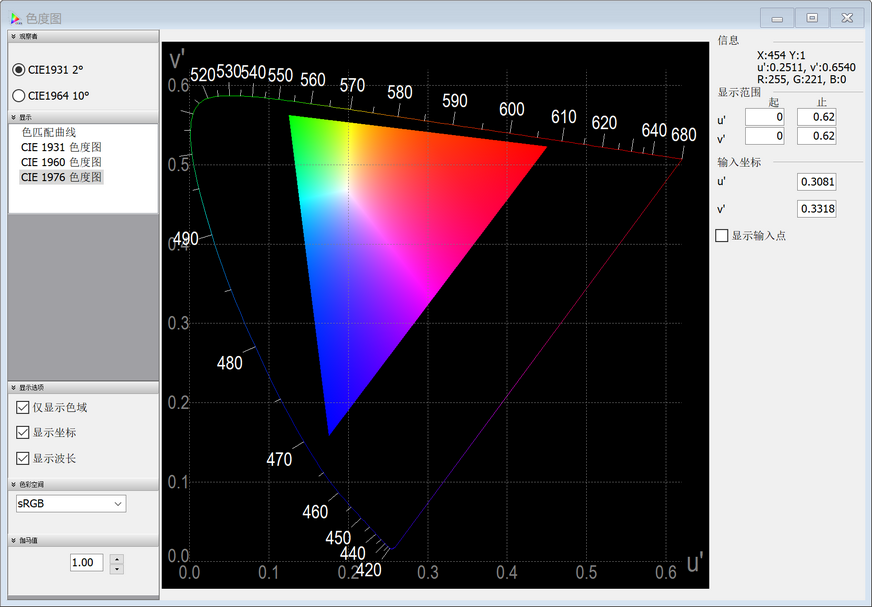Collapse the 观察者 panel header
Viewport: 872px width, 607px height.
[83, 36]
